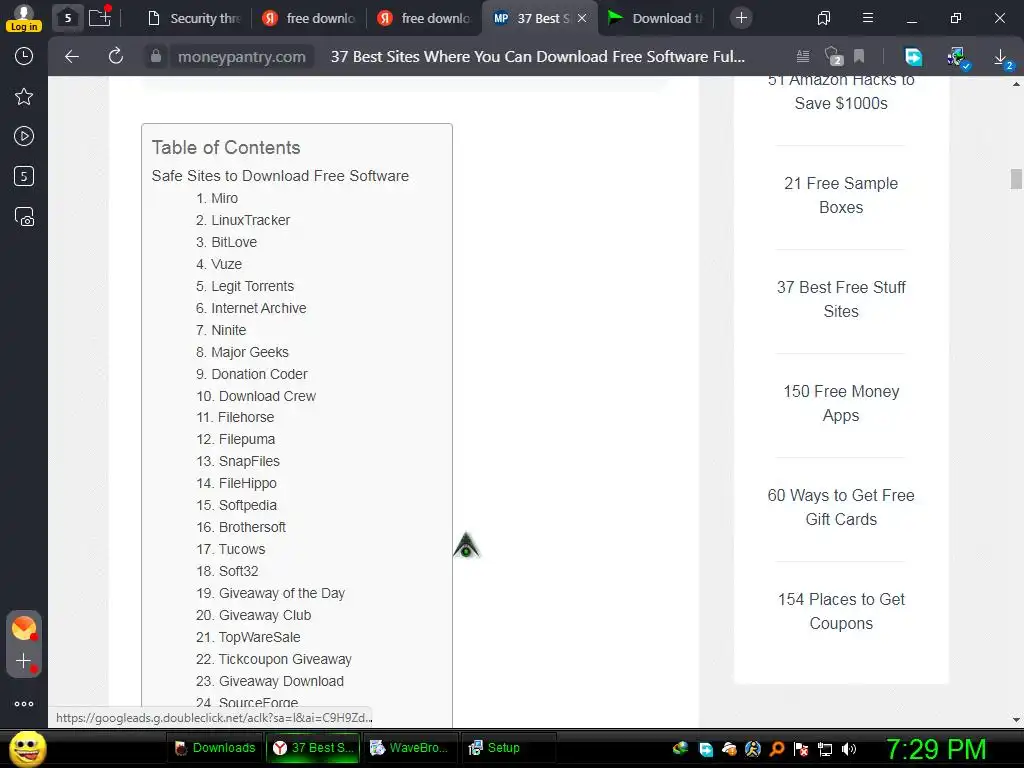This screenshot has height=768, width=1024.
Task: Go back to previous page
Action: 72,57
